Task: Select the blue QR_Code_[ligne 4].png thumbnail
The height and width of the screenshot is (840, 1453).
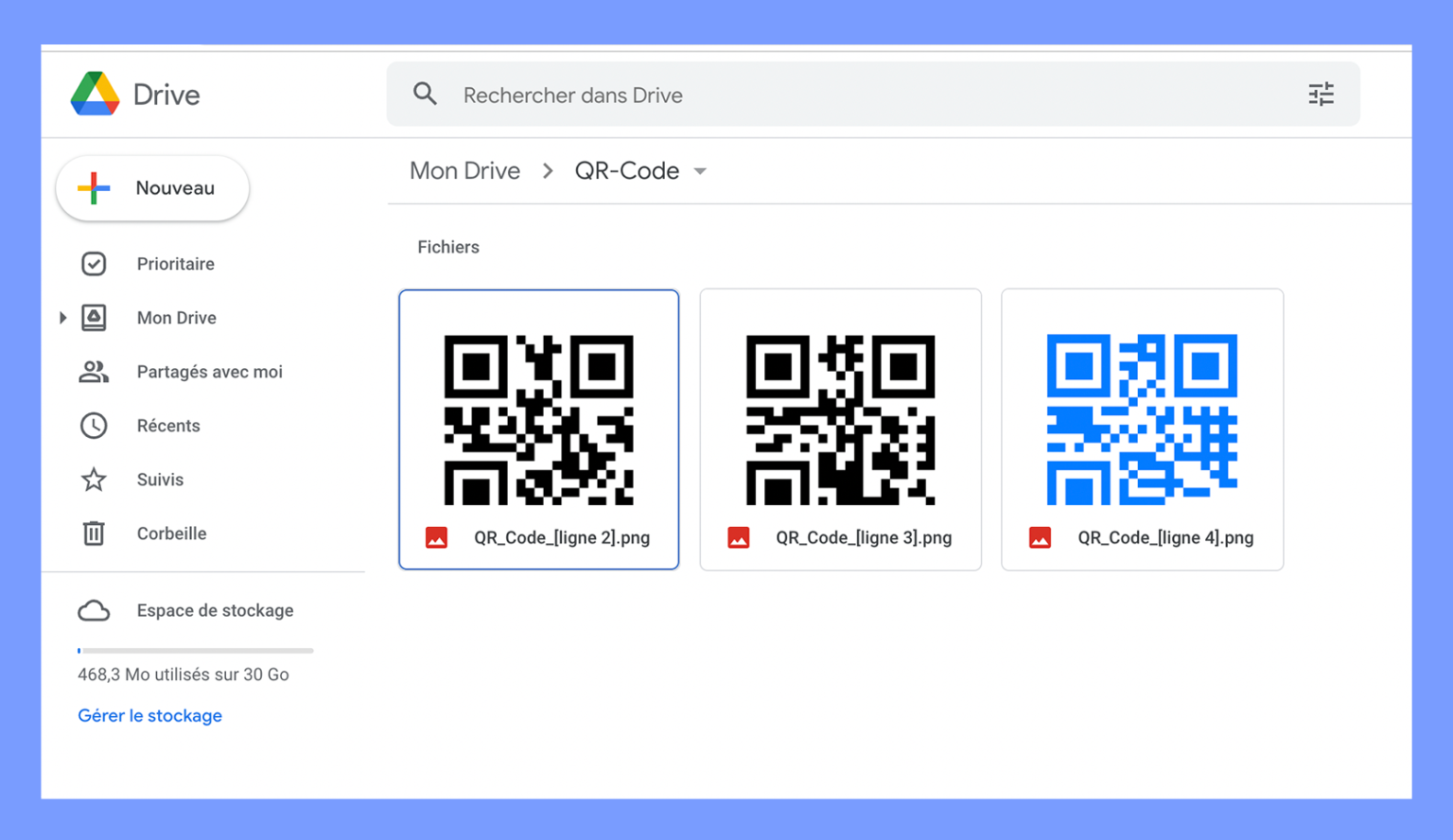Action: point(1141,419)
